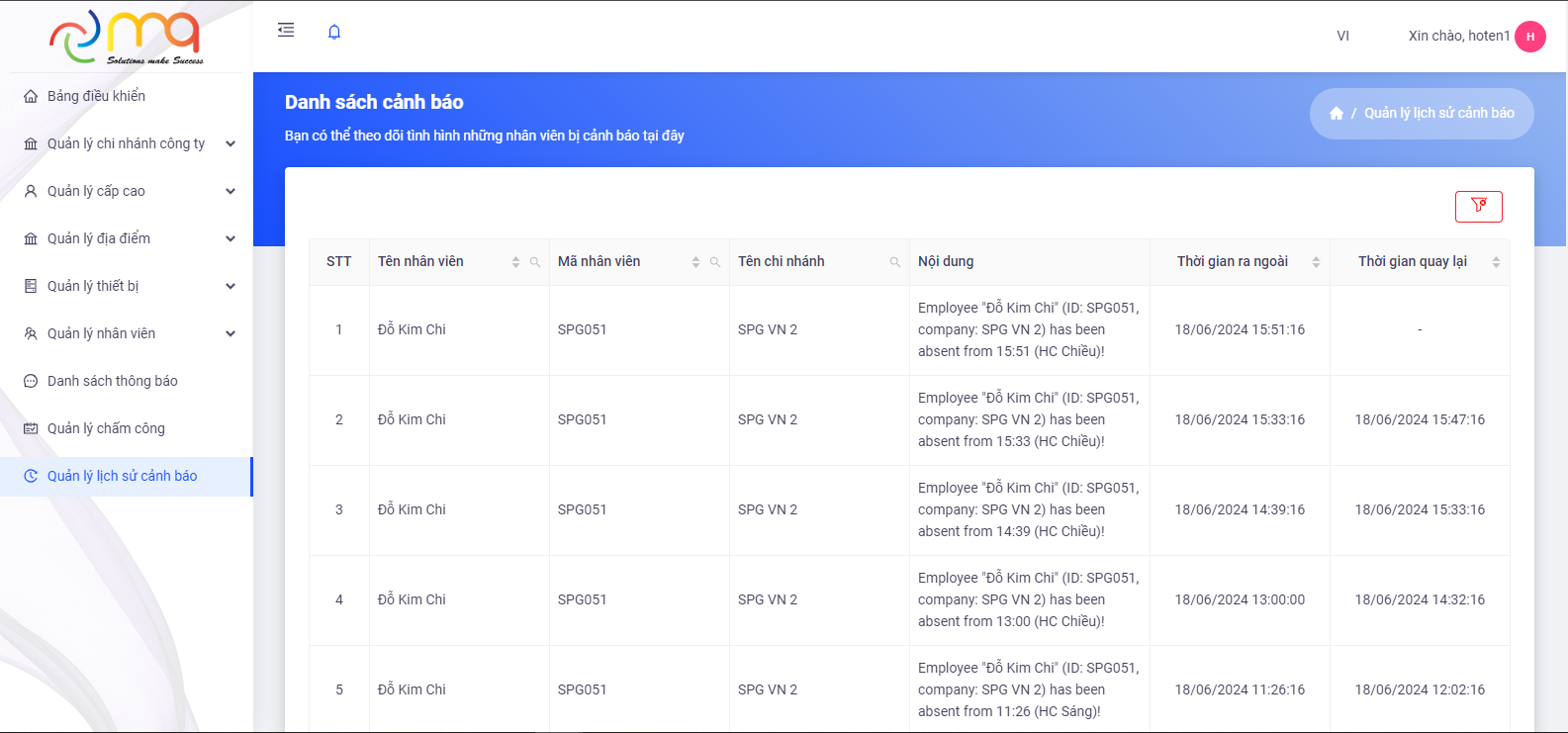Screen dimensions: 1568x733
Task: Open search in Tên nhân viên column
Action: 535,262
